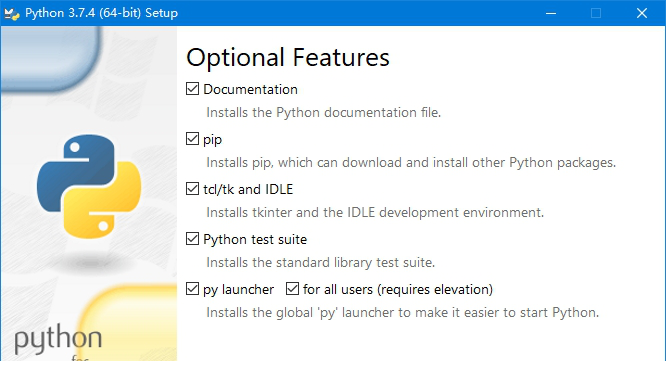Viewport: 666px width, 375px height.
Task: Click the Python logo image
Action: (89, 186)
